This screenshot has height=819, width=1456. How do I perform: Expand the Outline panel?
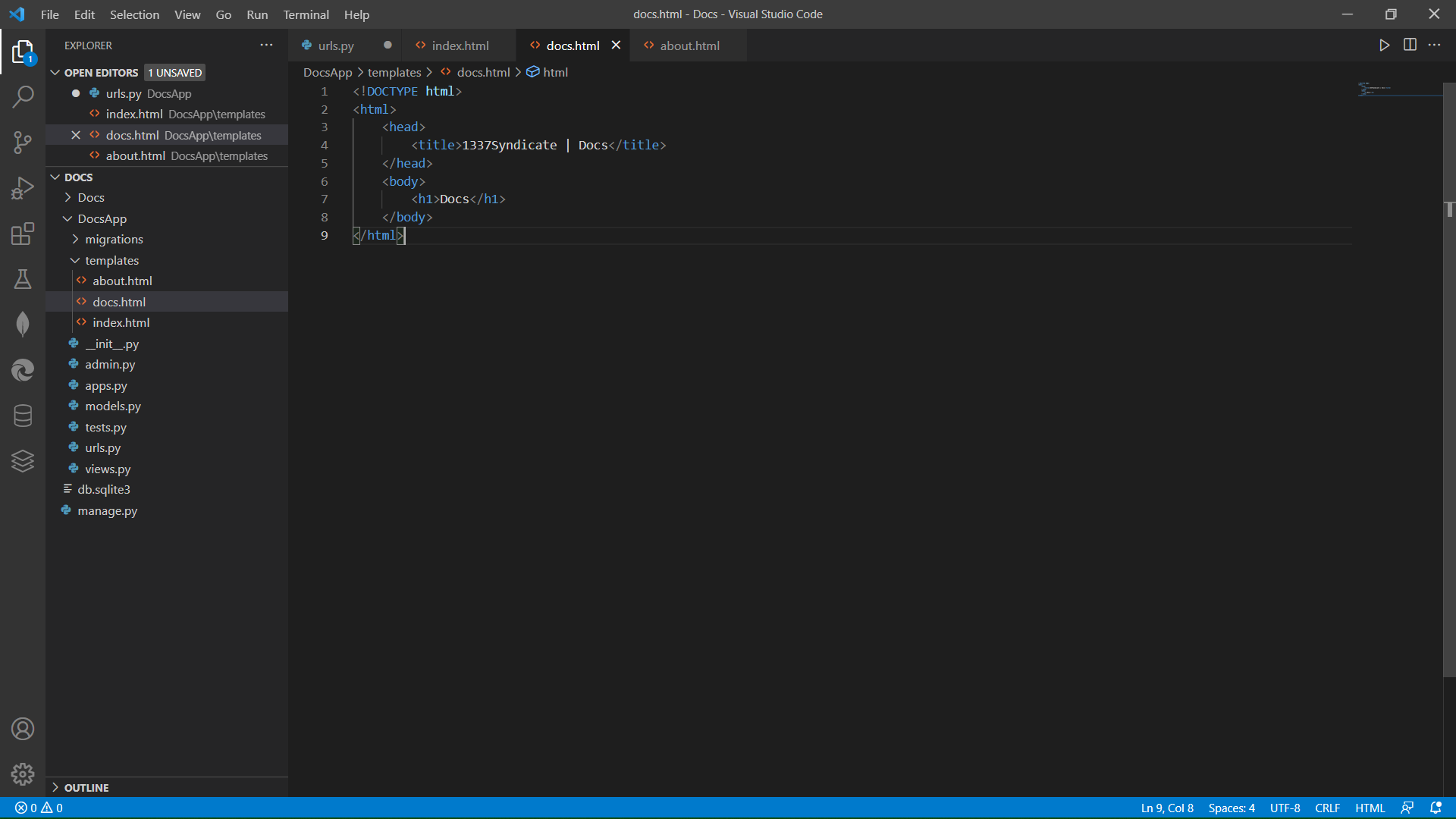tap(86, 788)
